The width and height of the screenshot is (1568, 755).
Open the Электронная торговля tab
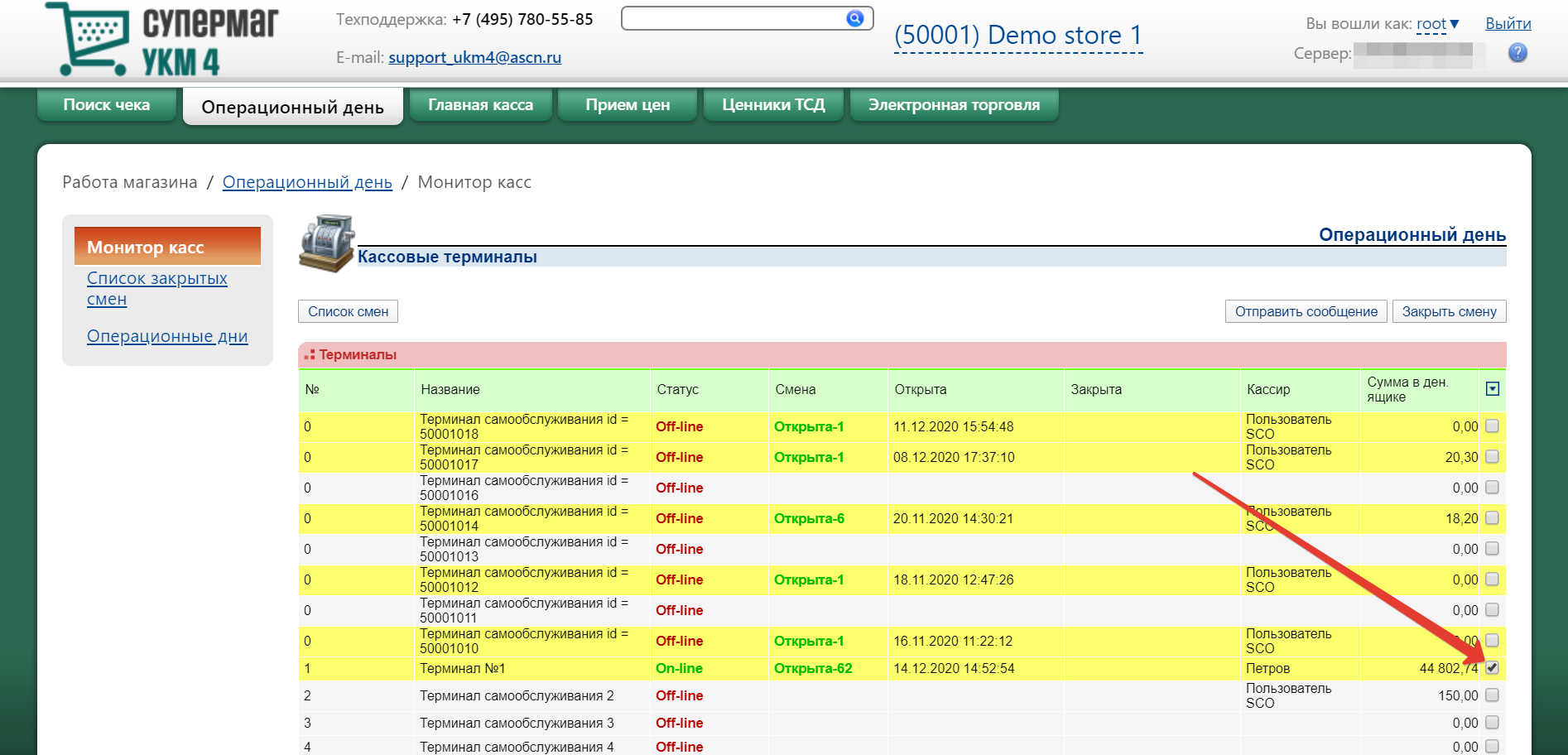click(955, 105)
